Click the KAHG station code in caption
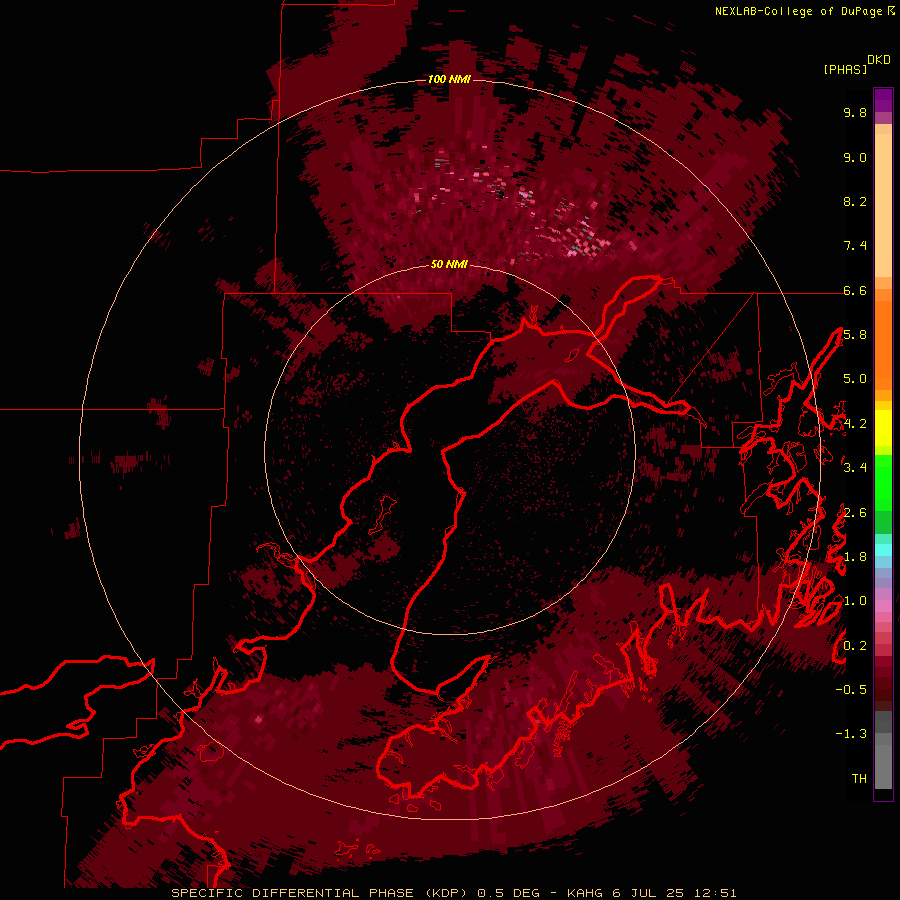Image resolution: width=900 pixels, height=900 pixels. point(585,893)
